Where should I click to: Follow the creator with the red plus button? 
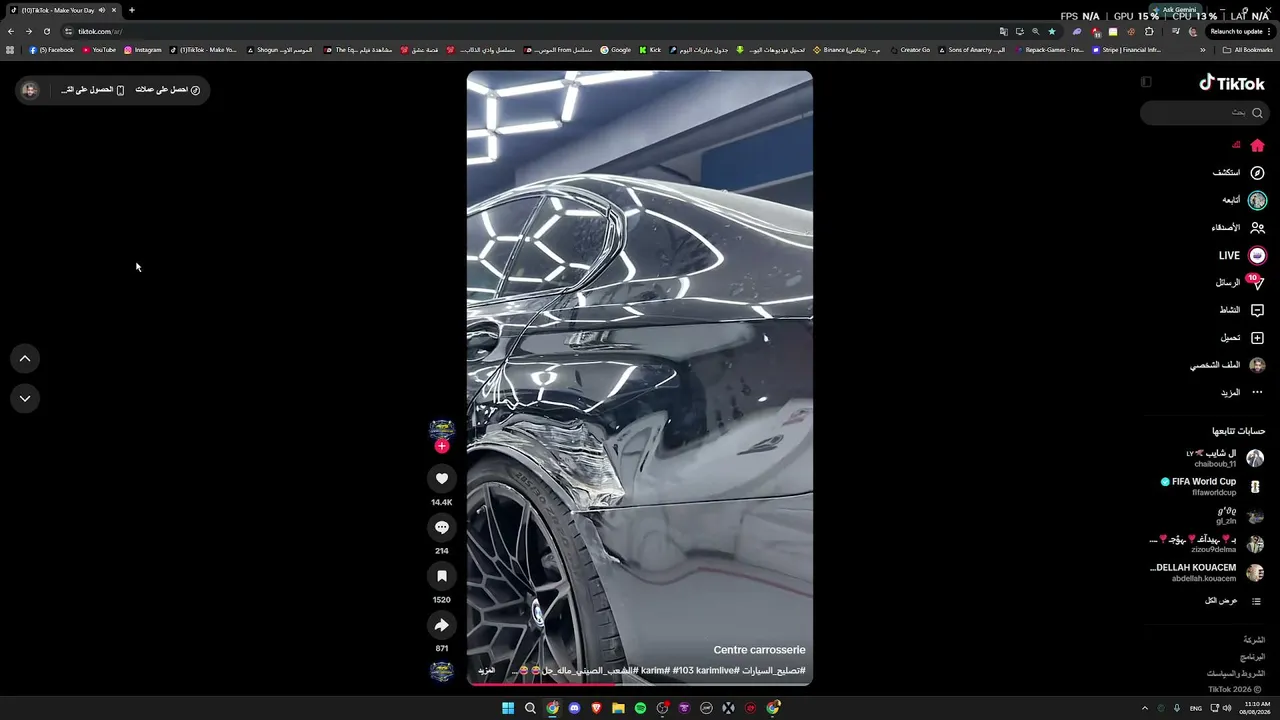point(442,446)
